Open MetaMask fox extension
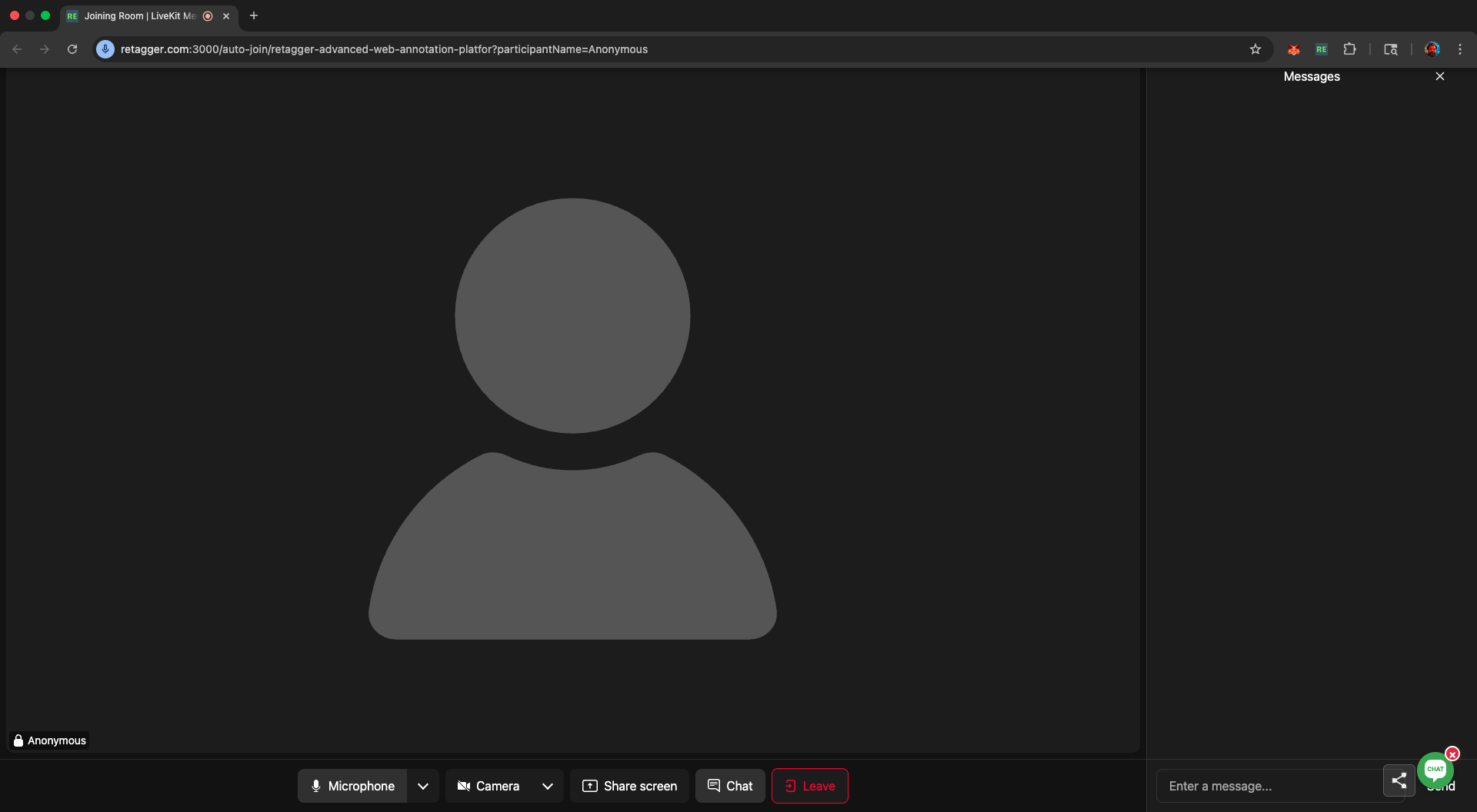Viewport: 1477px width, 812px height. coord(1294,49)
